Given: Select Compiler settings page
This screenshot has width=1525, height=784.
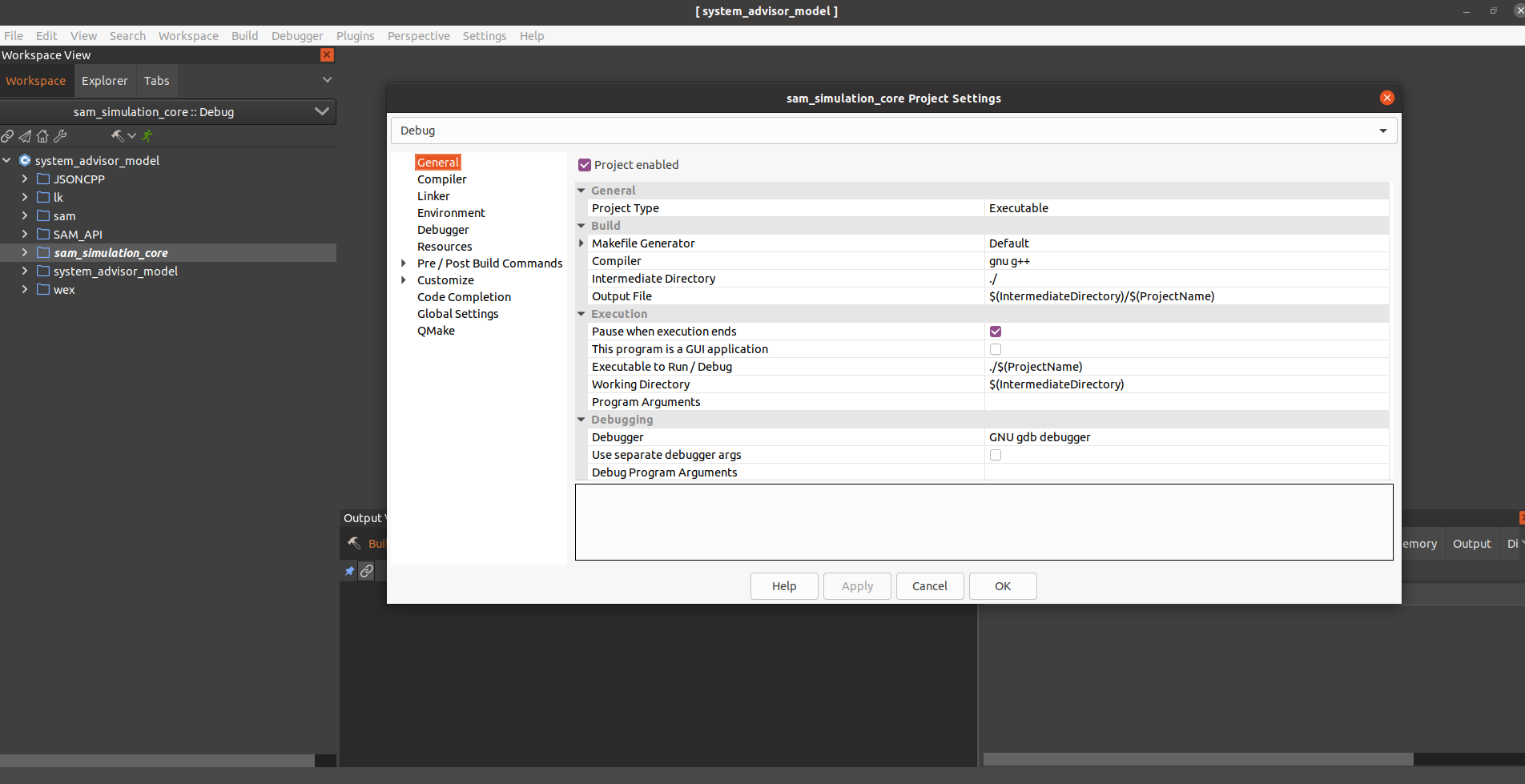Looking at the screenshot, I should tap(441, 179).
